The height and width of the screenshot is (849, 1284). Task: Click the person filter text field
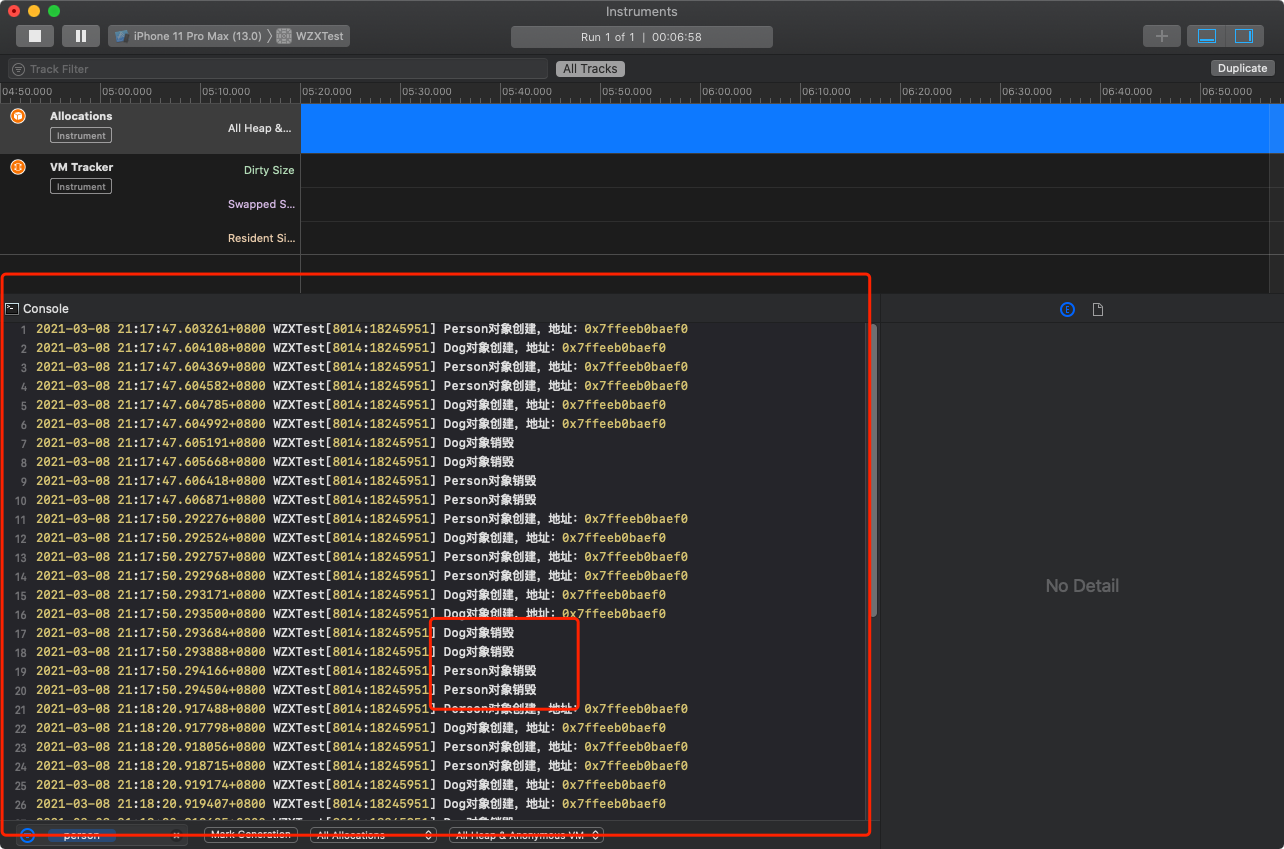pyautogui.click(x=100, y=835)
